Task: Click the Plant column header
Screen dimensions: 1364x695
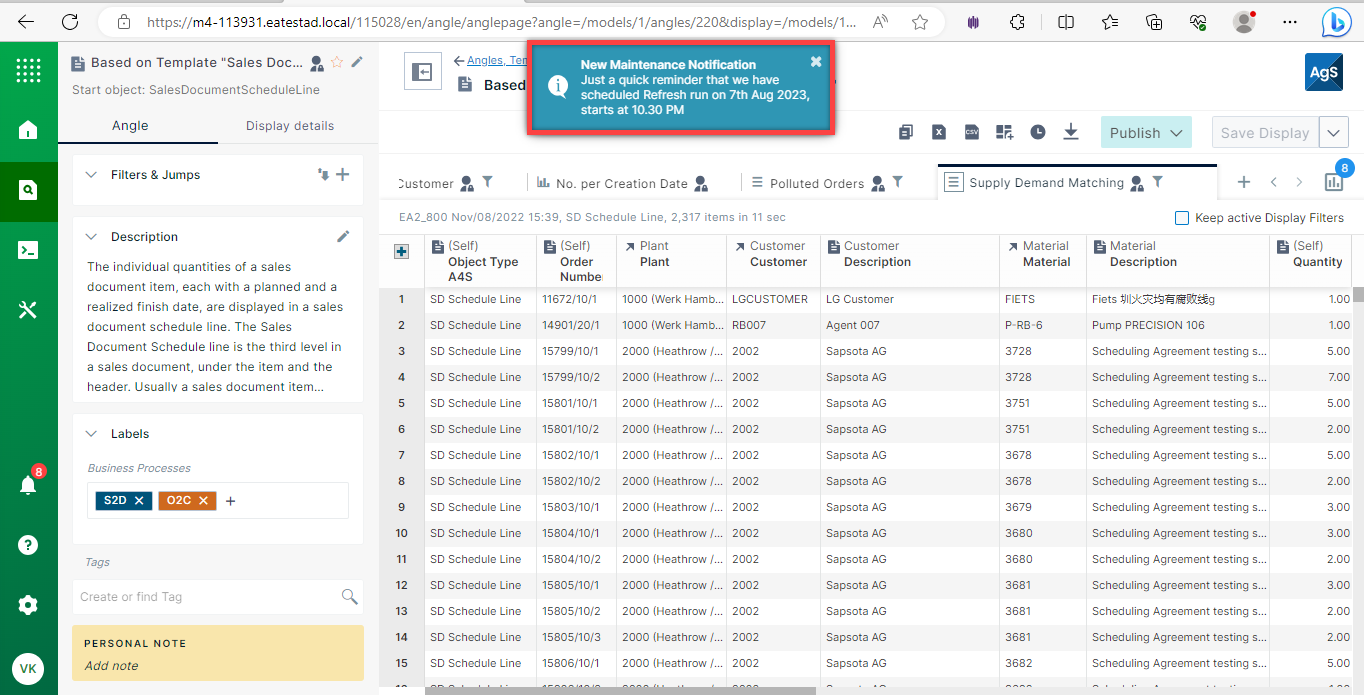Action: click(x=671, y=262)
